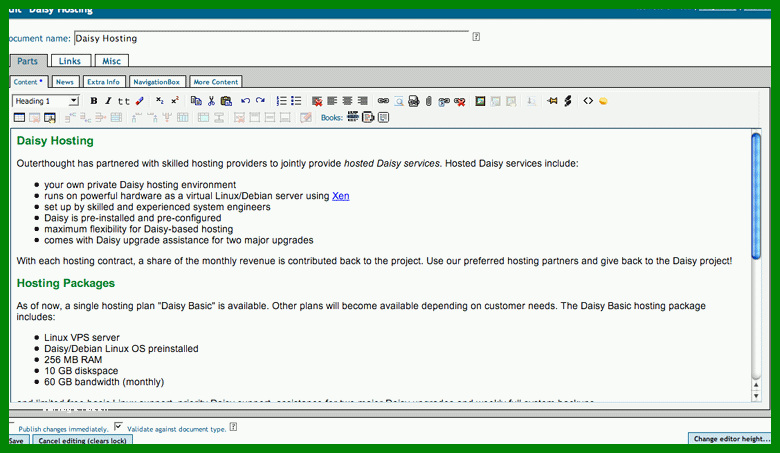Focus the Document name input field
Viewport: 780px width, 453px height.
pyautogui.click(x=272, y=38)
